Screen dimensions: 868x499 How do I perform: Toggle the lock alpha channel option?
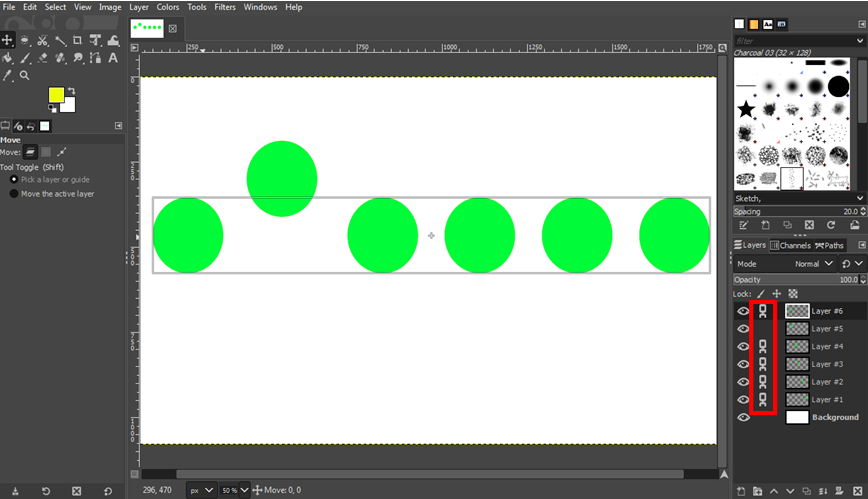click(x=793, y=294)
